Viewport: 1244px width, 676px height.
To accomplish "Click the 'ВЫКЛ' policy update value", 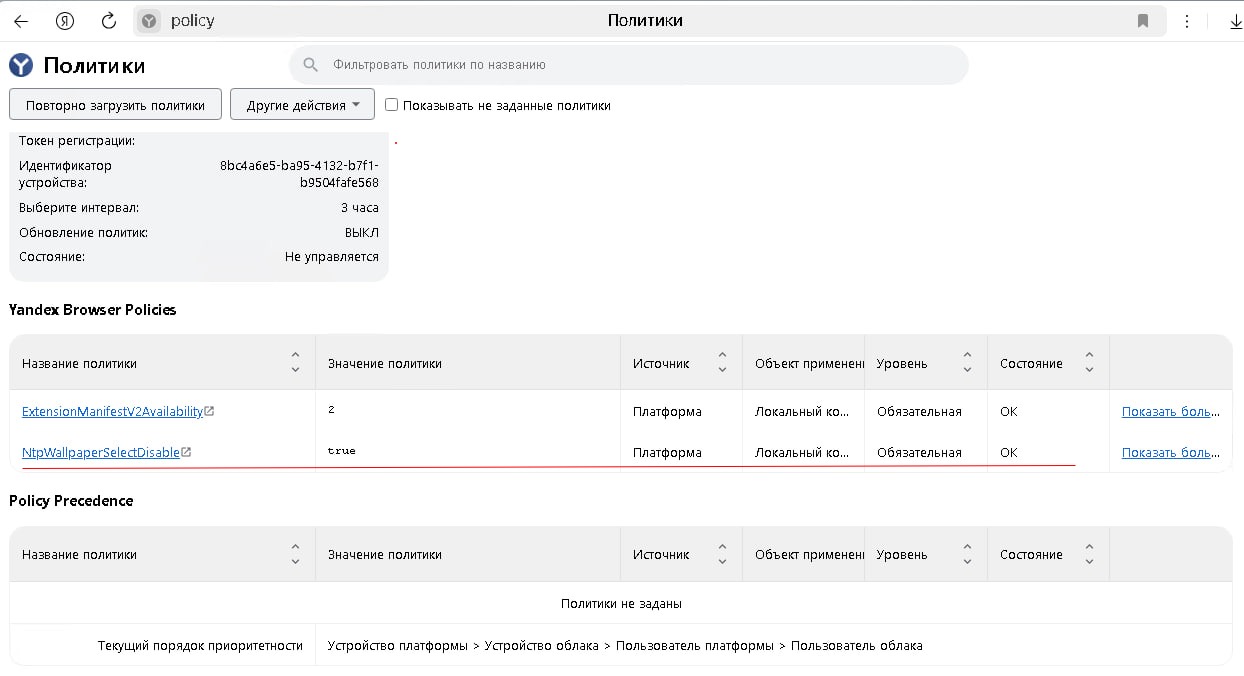I will (362, 232).
